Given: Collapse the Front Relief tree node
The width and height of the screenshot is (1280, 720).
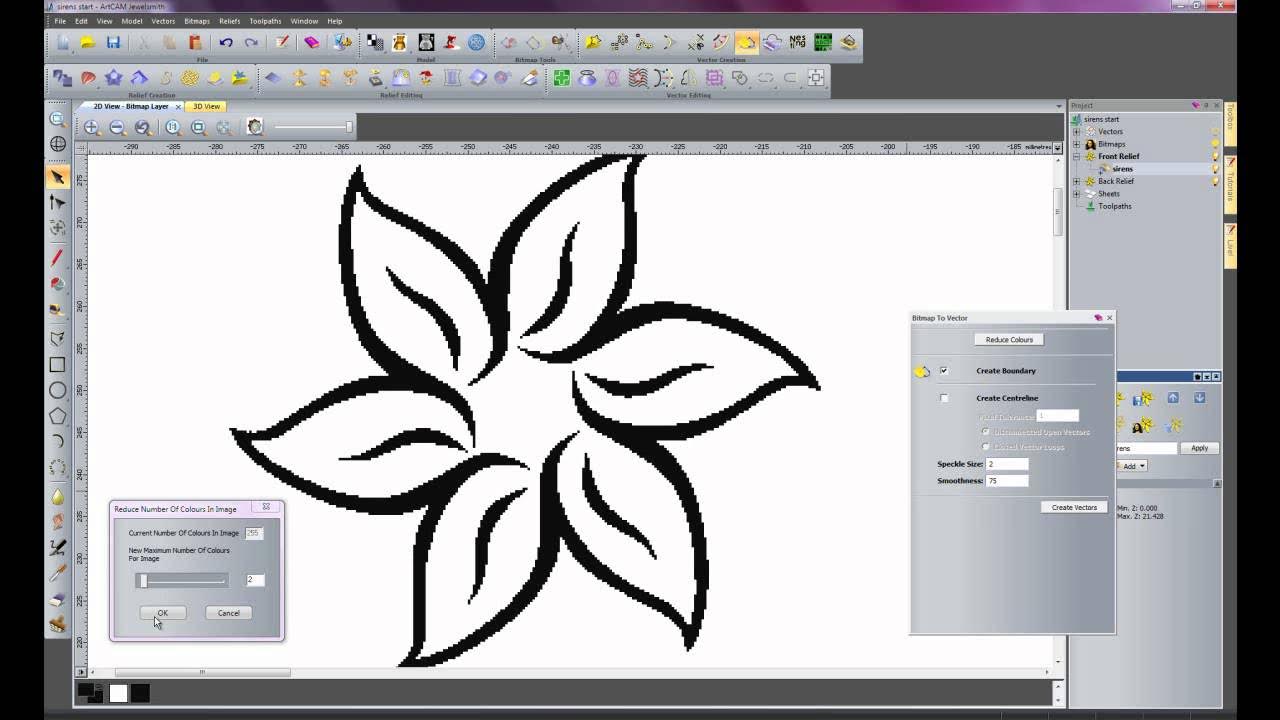Looking at the screenshot, I should (x=1077, y=157).
